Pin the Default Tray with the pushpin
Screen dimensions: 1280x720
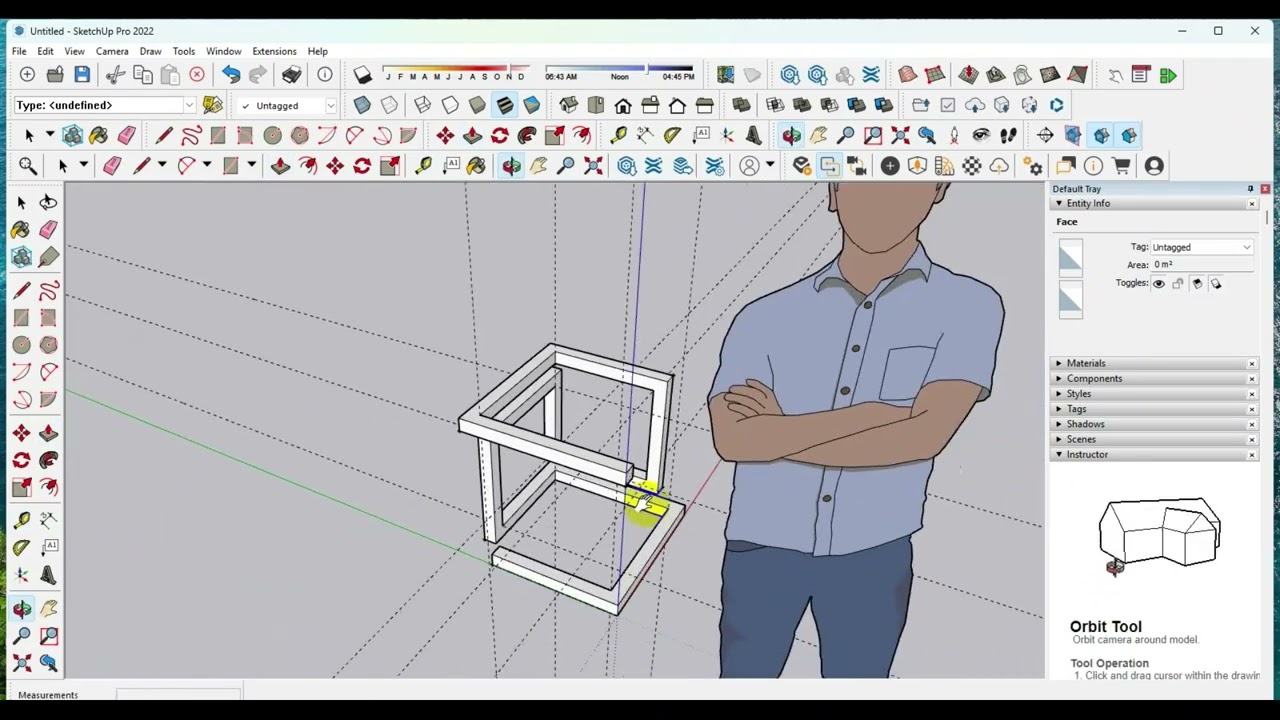coord(1250,189)
